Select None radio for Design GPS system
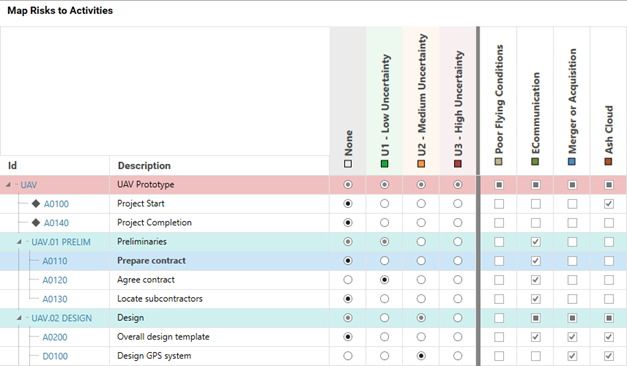This screenshot has width=627, height=366. (x=348, y=356)
